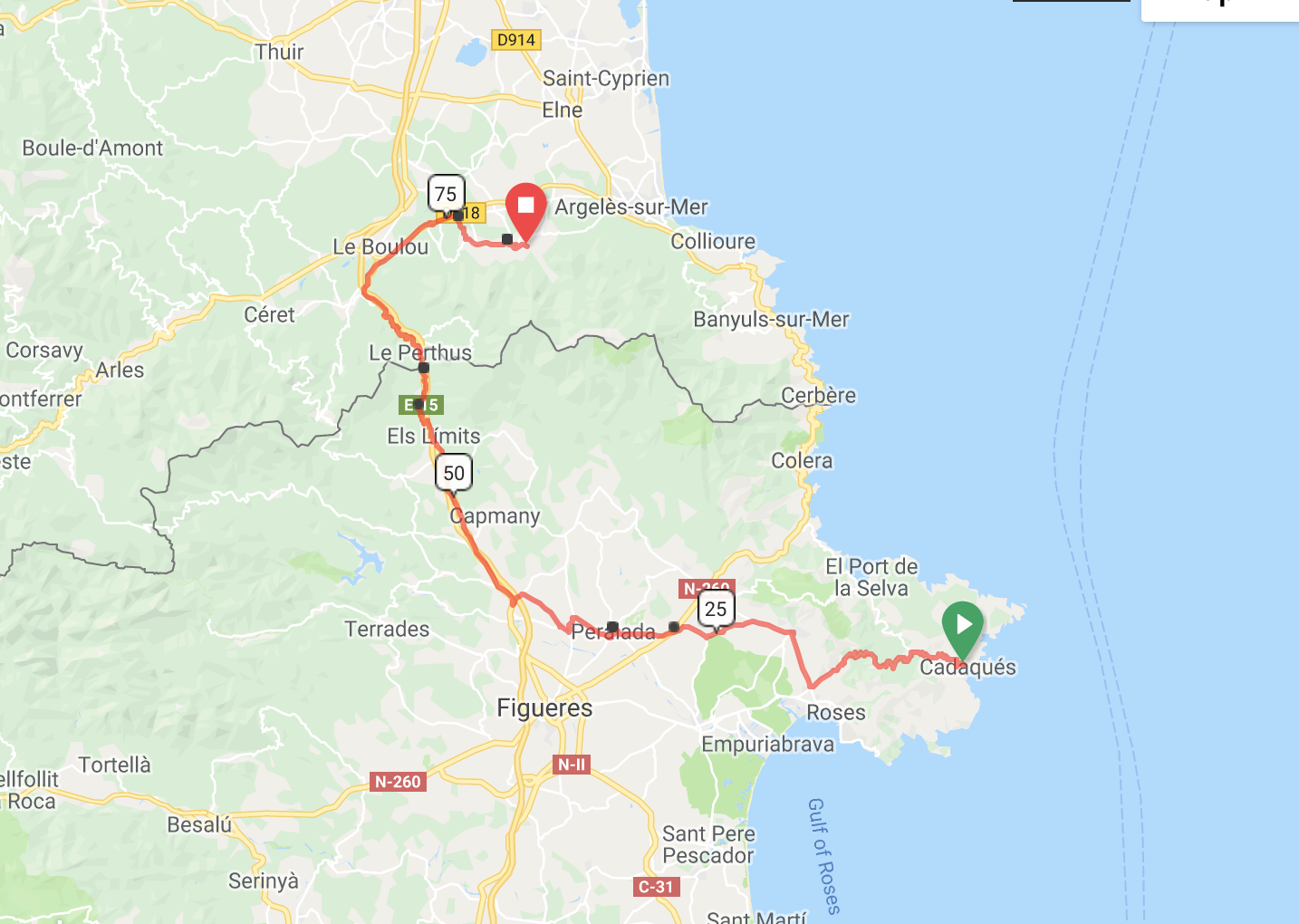Click the C-31 road shield
Viewport: 1299px width, 924px height.
pyautogui.click(x=657, y=887)
